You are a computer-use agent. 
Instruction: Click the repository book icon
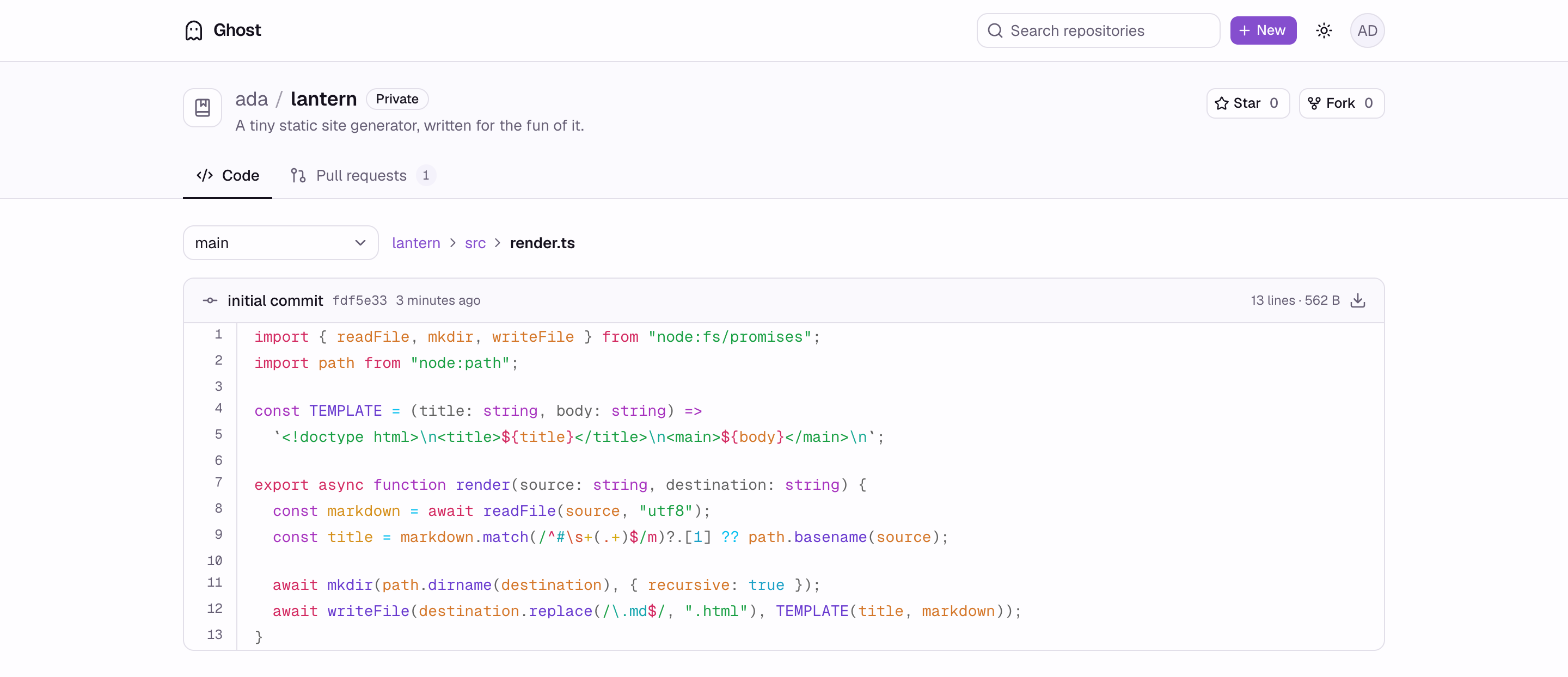203,108
